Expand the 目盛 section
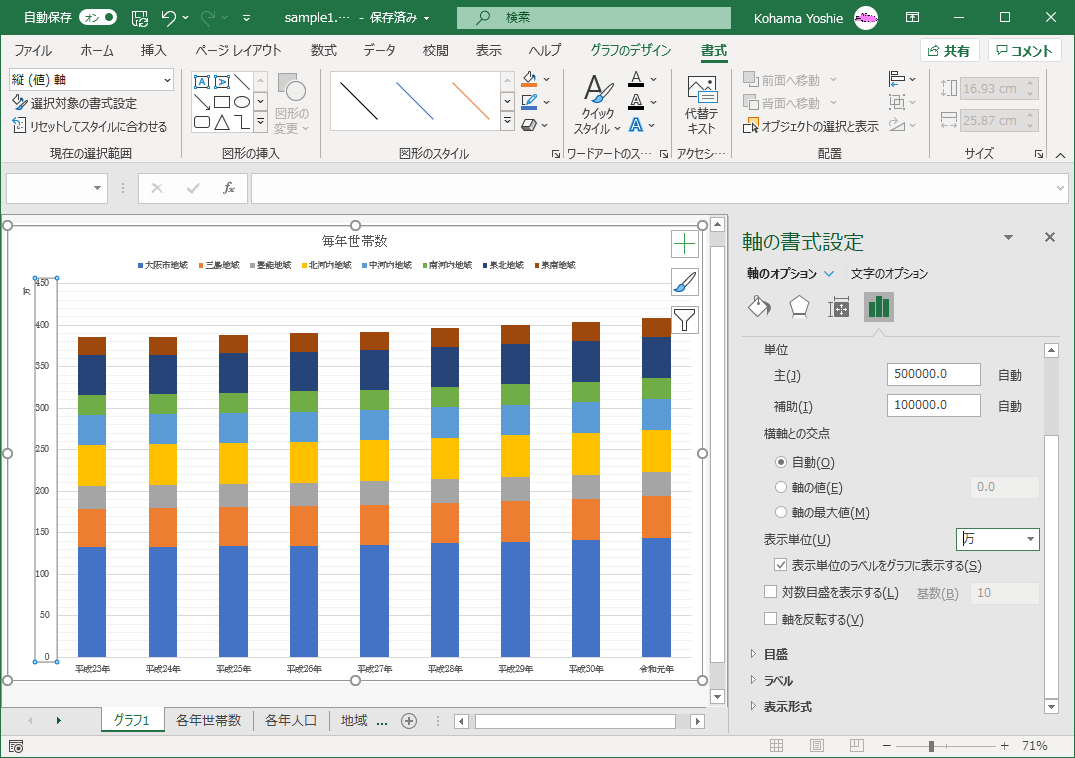Viewport: 1075px width, 758px height. (x=775, y=654)
